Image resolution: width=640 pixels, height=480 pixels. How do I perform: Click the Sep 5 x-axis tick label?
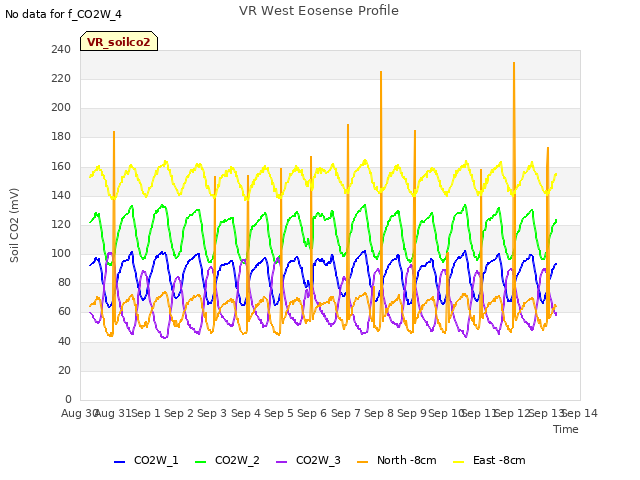[279, 413]
